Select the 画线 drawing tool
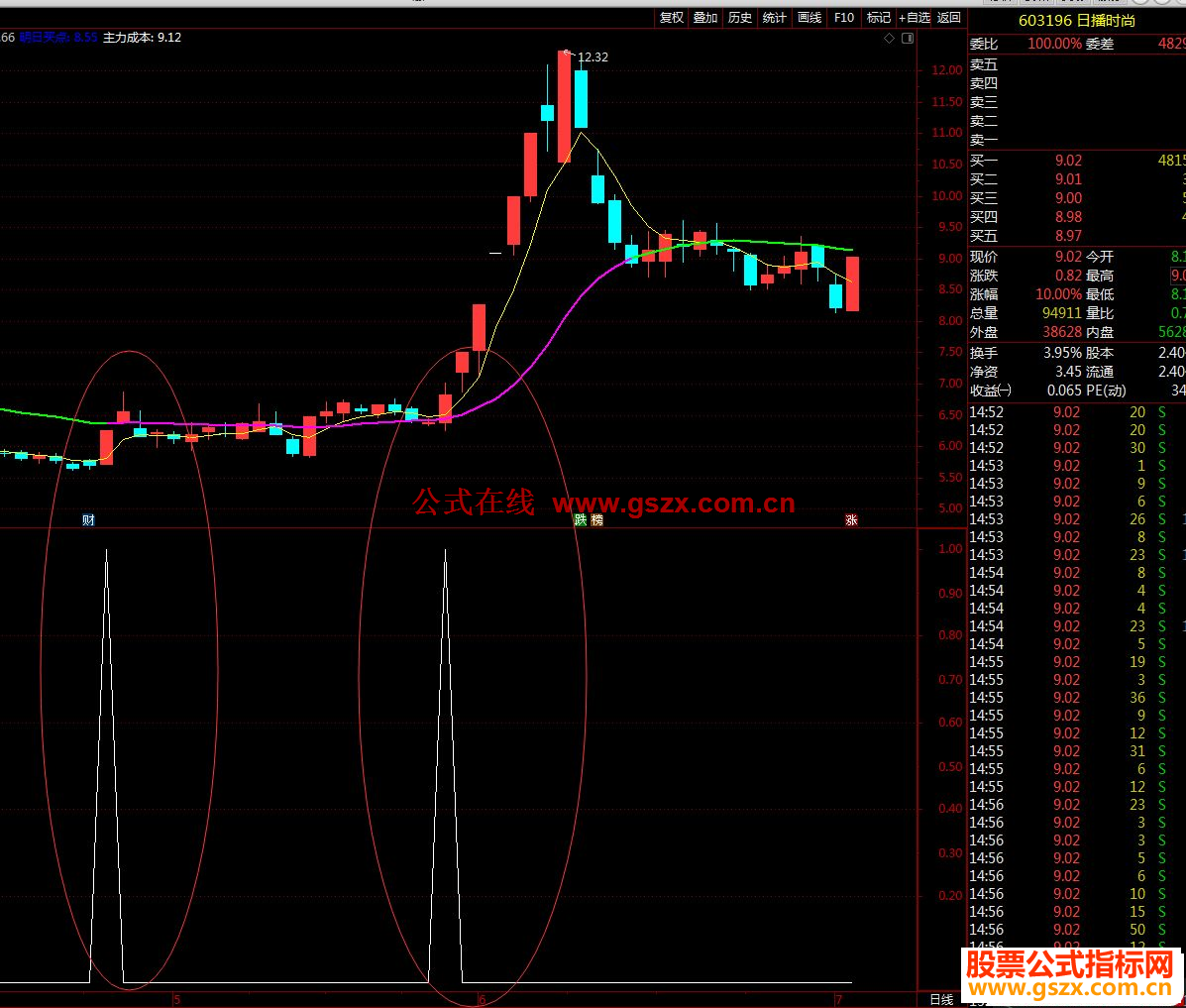The height and width of the screenshot is (1008, 1186). [x=809, y=18]
